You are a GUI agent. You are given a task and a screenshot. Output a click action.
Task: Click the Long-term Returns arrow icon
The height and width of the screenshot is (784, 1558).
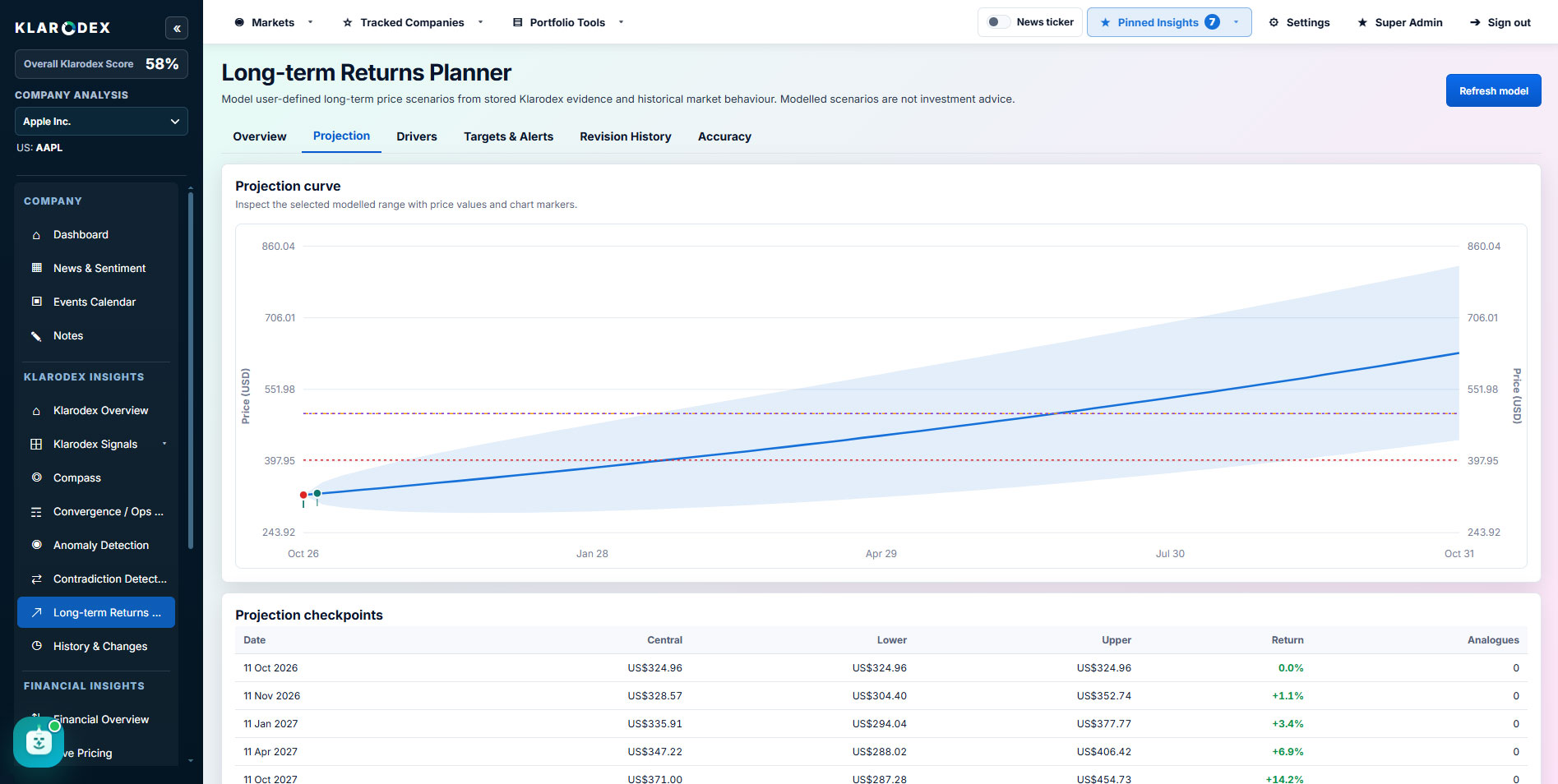tap(36, 612)
